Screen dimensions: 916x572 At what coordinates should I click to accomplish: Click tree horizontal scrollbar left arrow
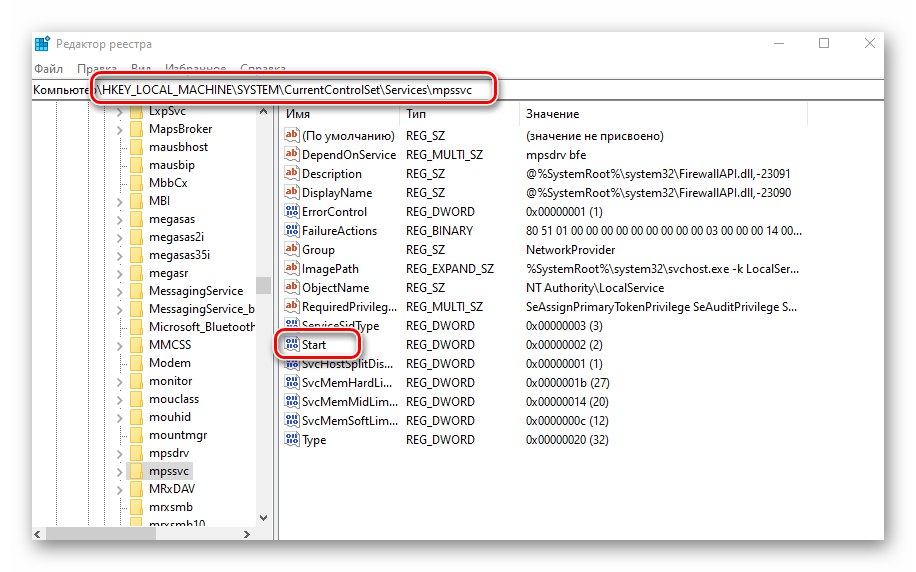pyautogui.click(x=38, y=534)
